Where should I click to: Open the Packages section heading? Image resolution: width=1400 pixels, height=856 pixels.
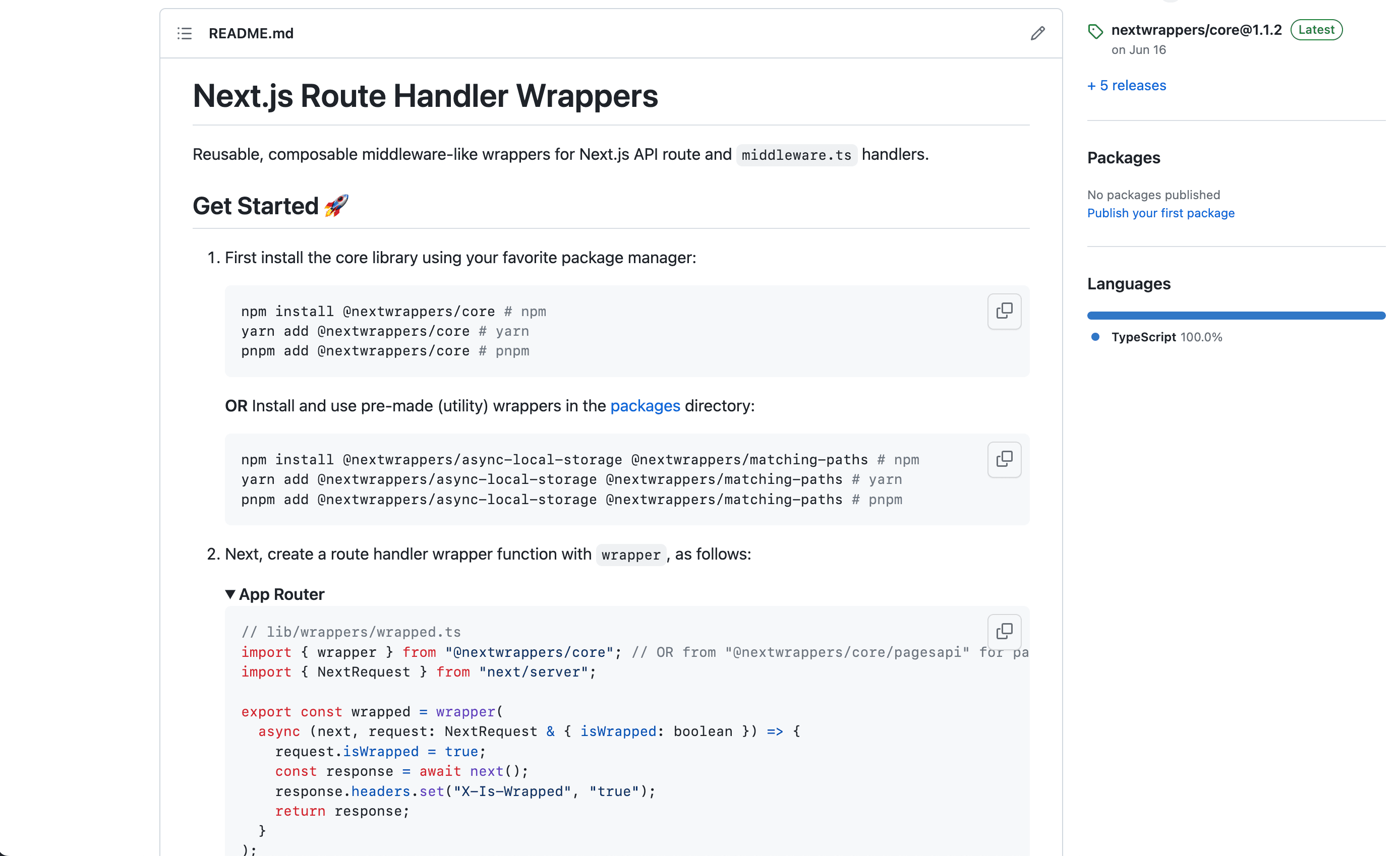point(1124,158)
